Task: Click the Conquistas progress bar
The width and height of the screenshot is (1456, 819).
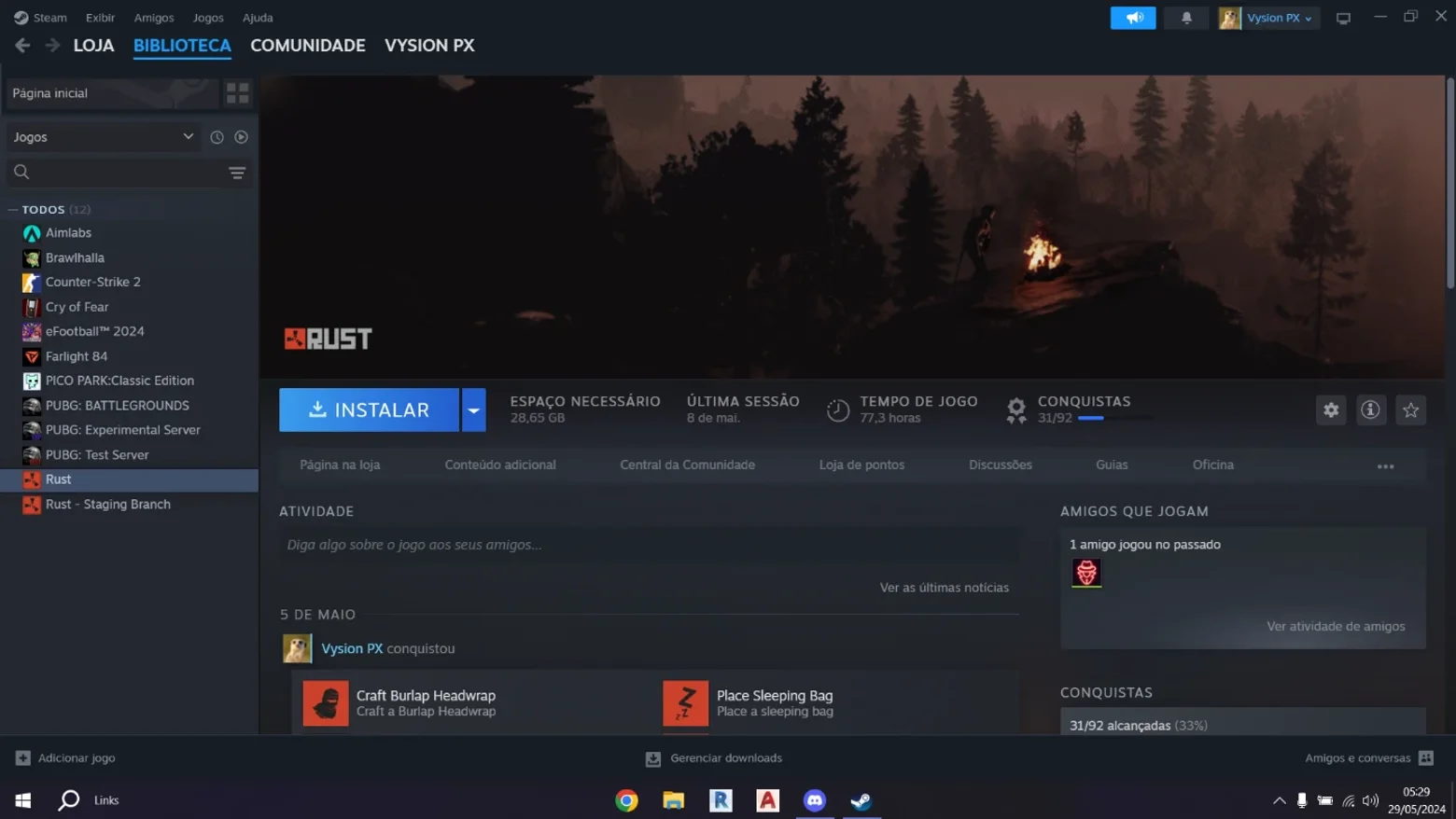Action: tap(1114, 418)
